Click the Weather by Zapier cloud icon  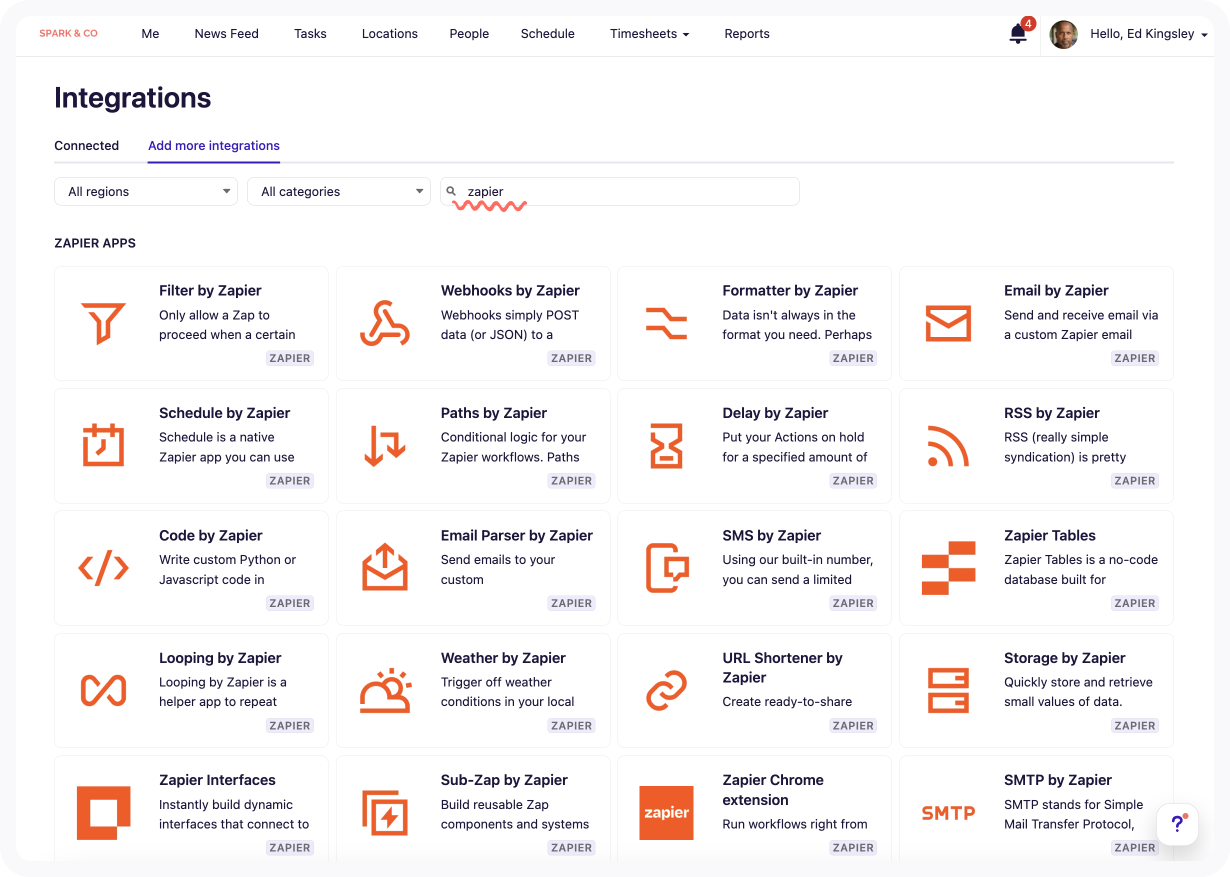[x=385, y=690]
